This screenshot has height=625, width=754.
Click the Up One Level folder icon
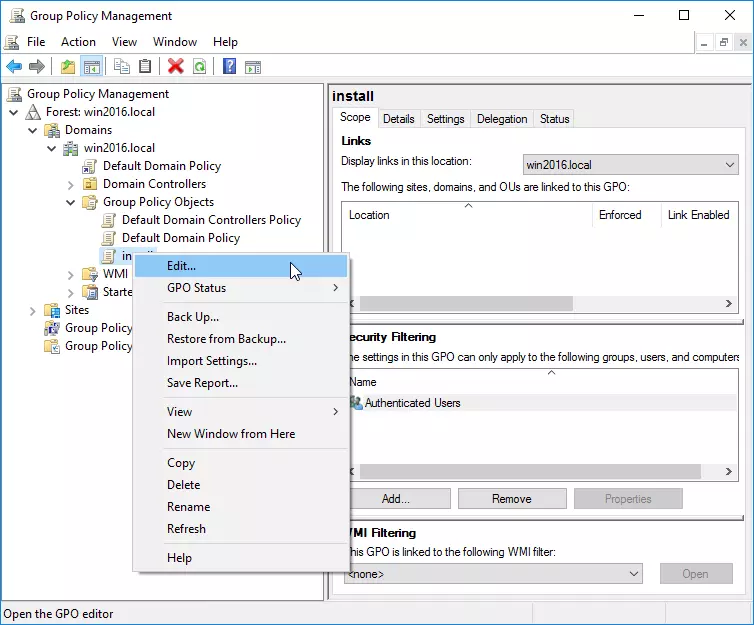pyautogui.click(x=68, y=67)
